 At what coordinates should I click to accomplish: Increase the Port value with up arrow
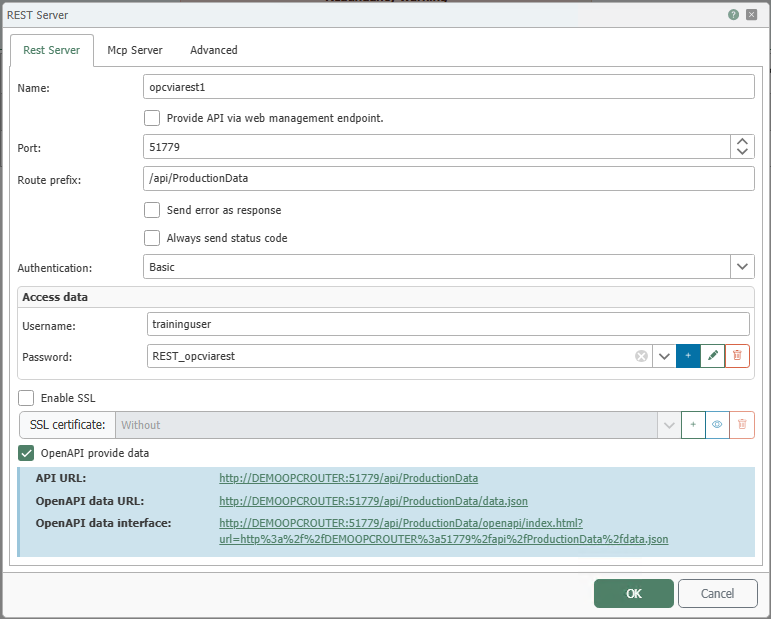pos(742,142)
